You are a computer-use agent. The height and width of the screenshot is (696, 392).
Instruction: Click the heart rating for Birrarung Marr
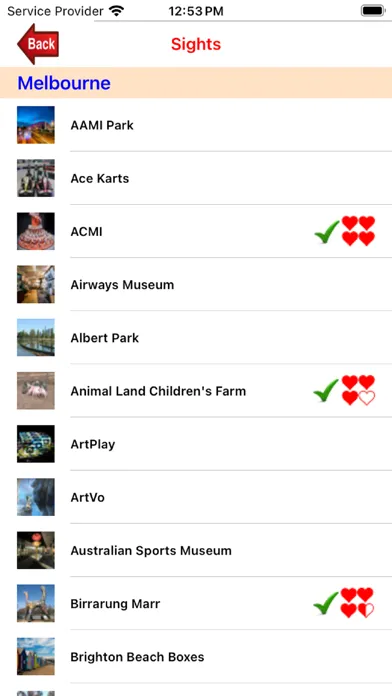(x=357, y=603)
